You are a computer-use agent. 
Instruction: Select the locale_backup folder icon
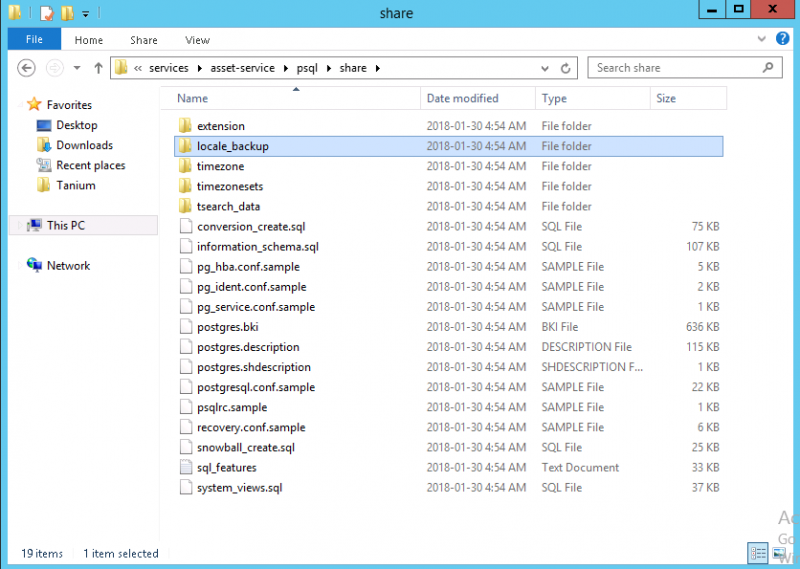[x=186, y=146]
